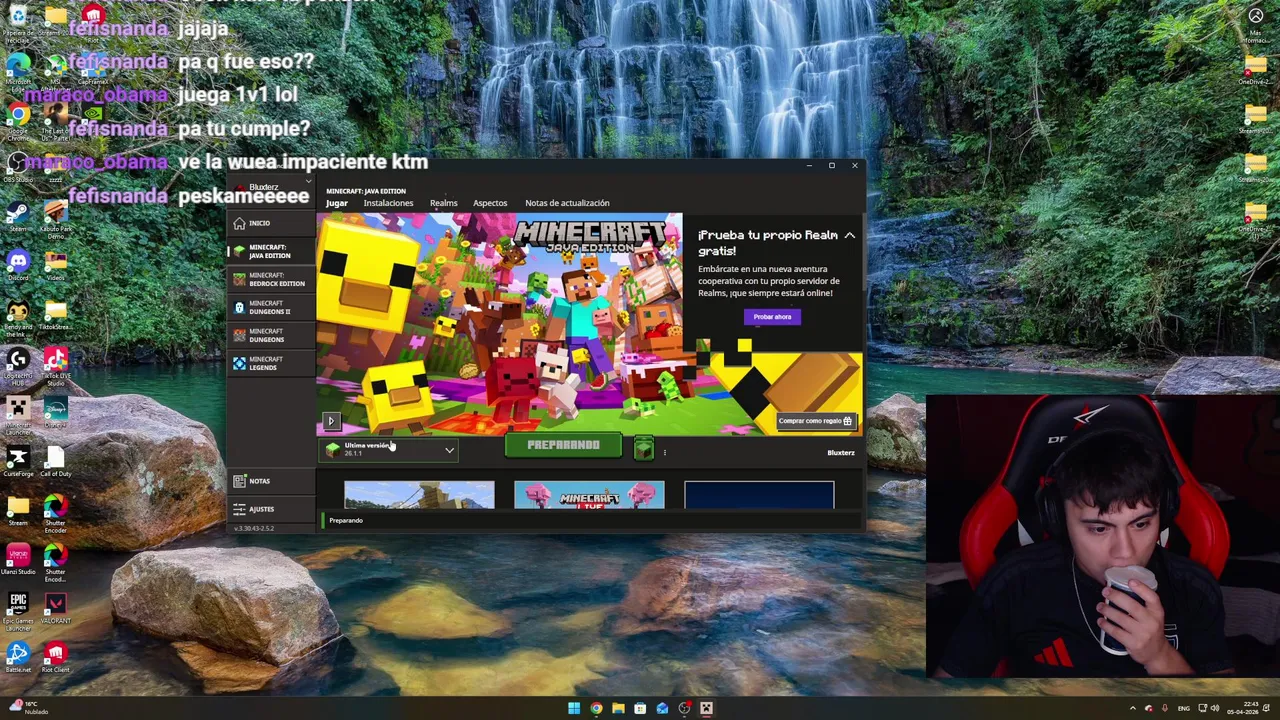Open Kabuto Park Demo desktop icon
Image resolution: width=1280 pixels, height=720 pixels.
pos(55,217)
